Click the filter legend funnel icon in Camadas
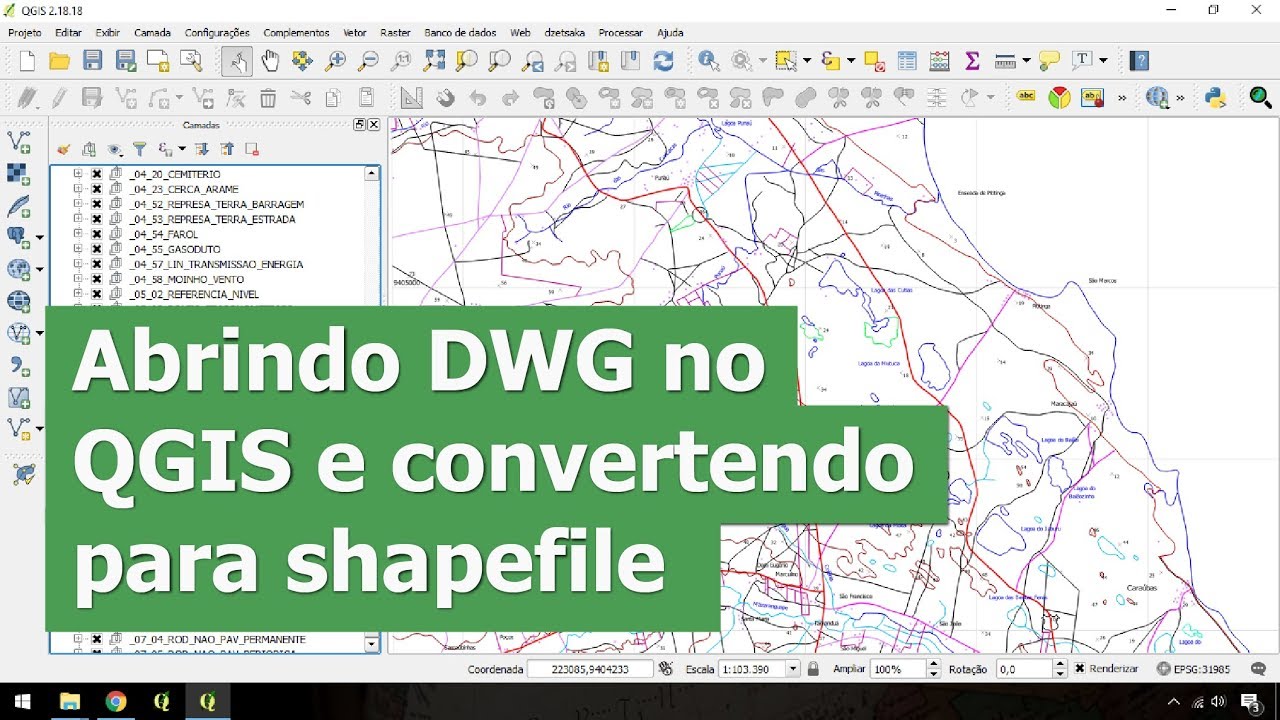 [x=140, y=149]
